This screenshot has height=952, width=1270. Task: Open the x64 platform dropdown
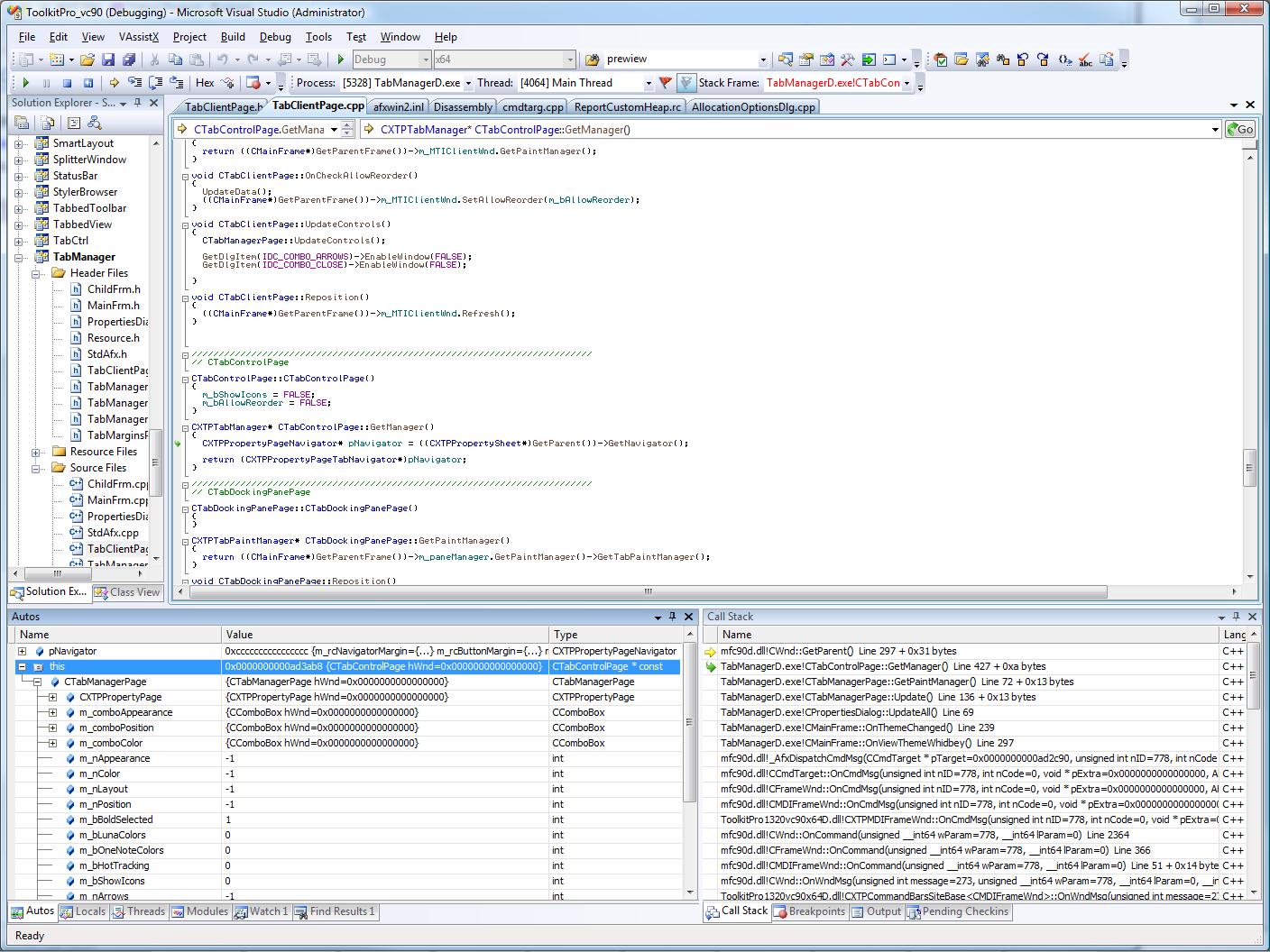tap(569, 59)
